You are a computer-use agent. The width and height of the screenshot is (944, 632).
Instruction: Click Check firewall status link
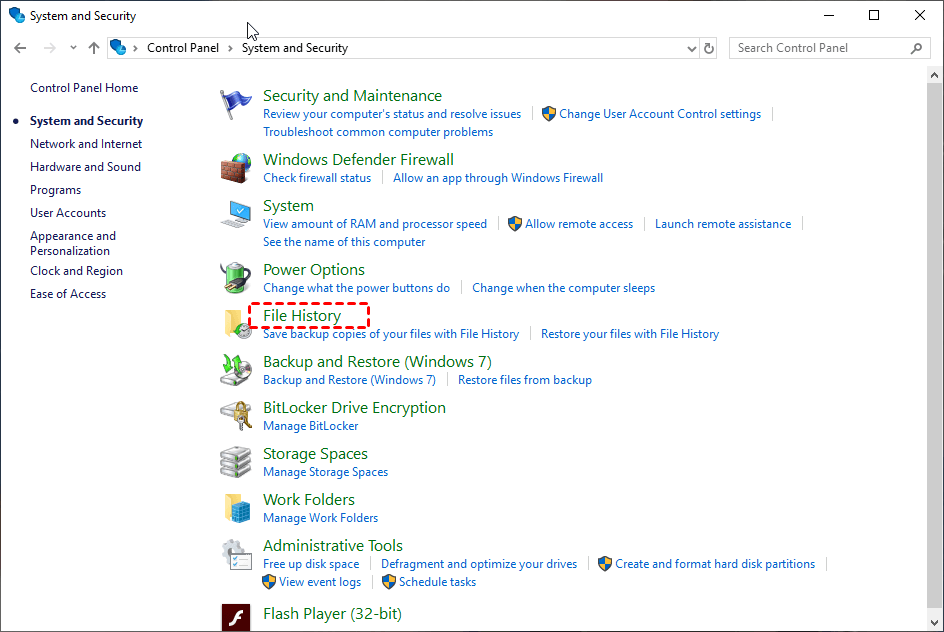[317, 178]
